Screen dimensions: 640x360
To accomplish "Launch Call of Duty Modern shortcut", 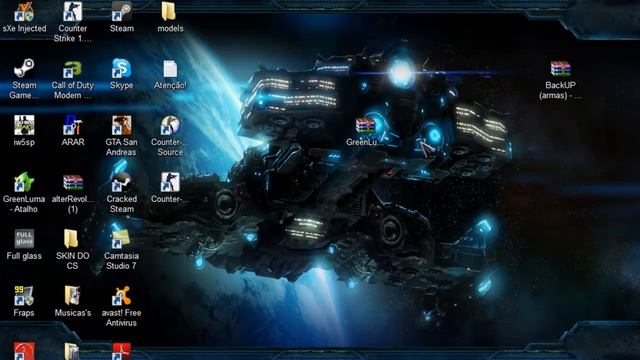I will point(73,69).
